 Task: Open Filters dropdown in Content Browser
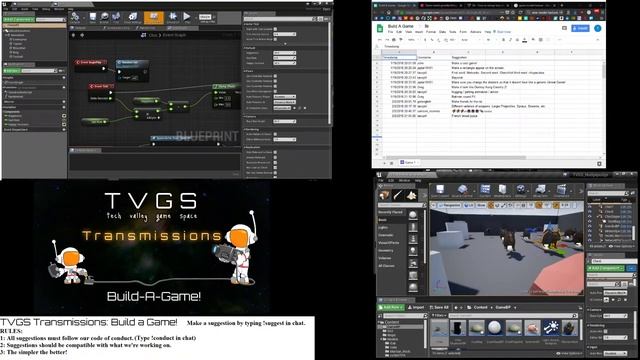(x=438, y=316)
